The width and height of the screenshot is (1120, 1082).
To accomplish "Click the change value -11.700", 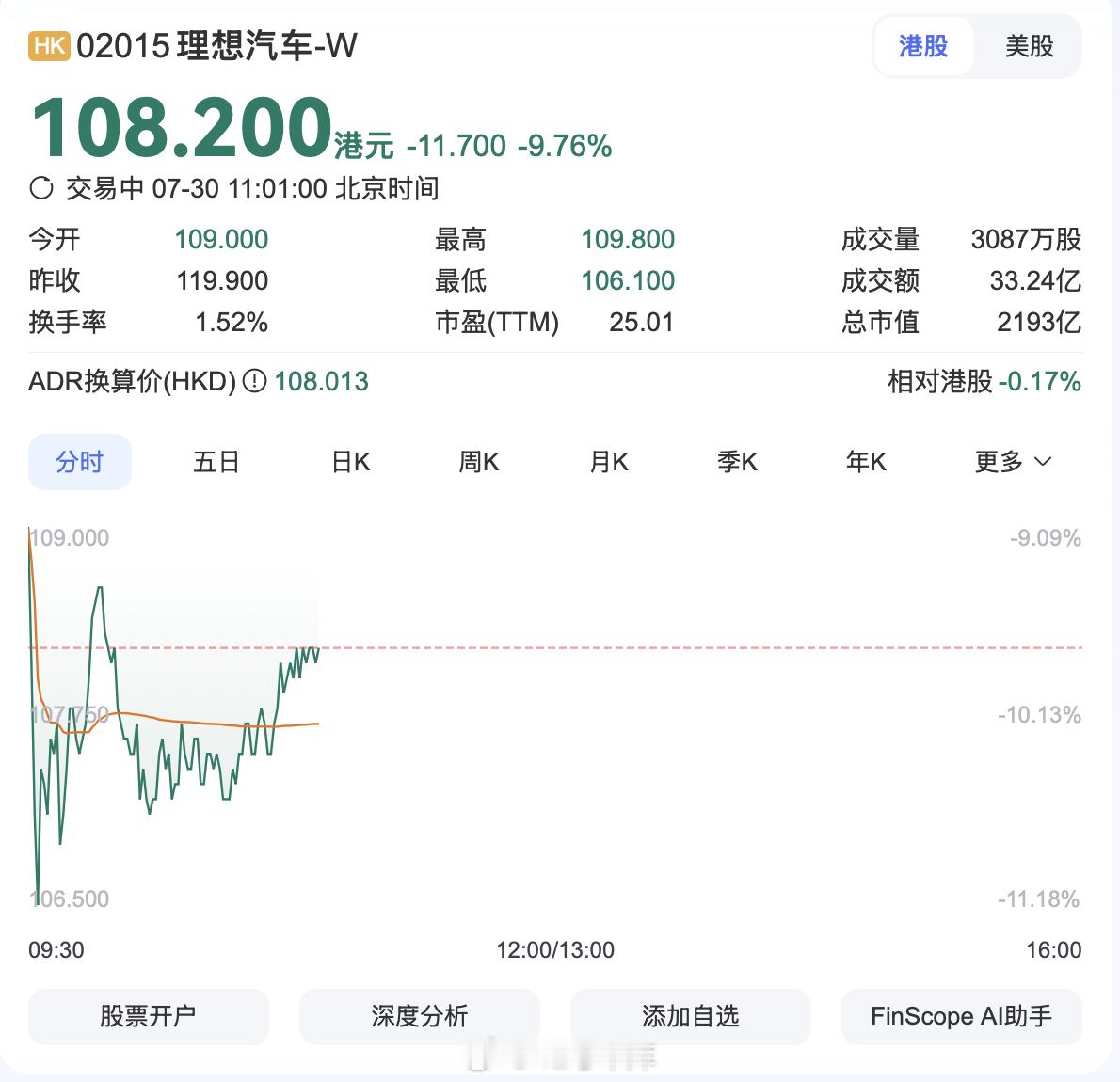I will point(456,146).
